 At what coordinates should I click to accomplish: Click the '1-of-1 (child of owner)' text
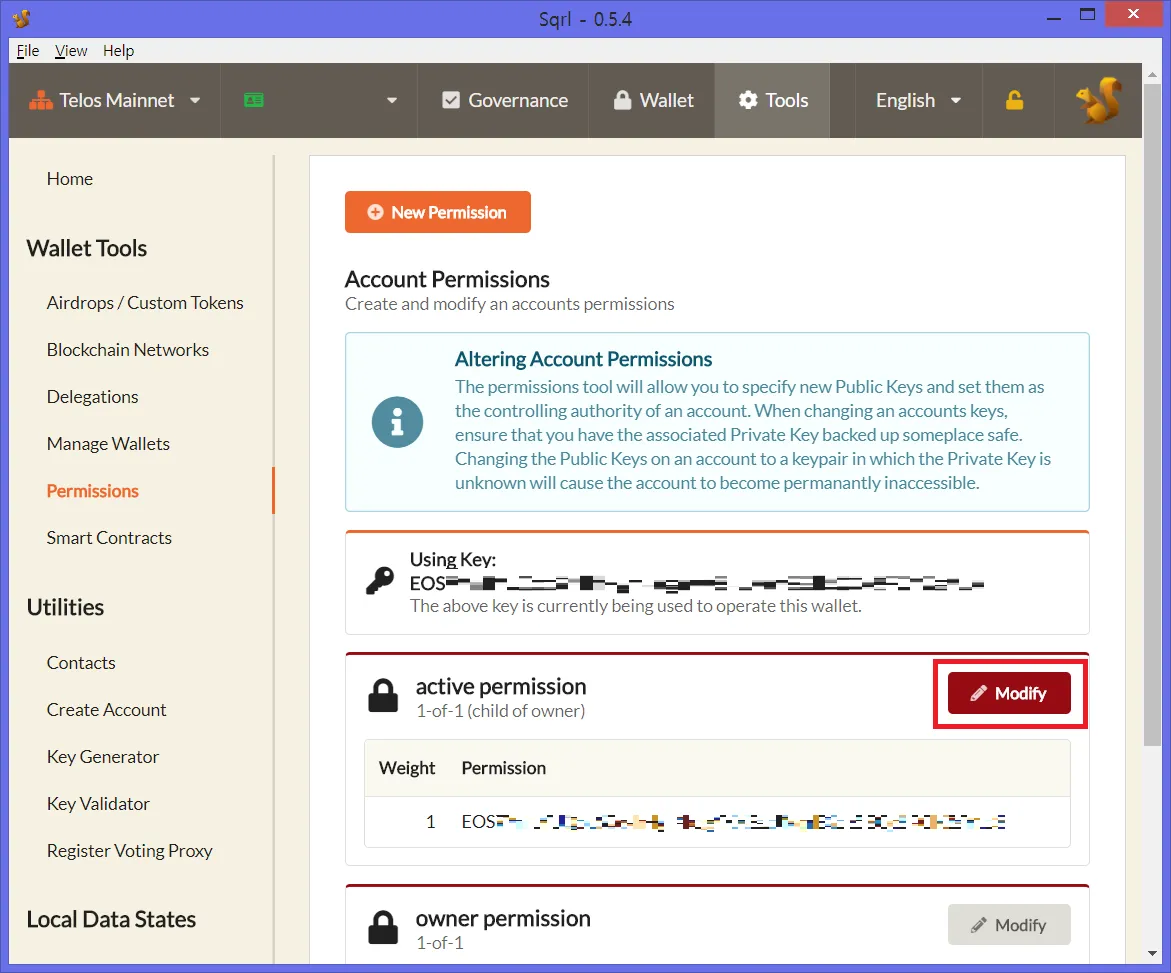[500, 711]
